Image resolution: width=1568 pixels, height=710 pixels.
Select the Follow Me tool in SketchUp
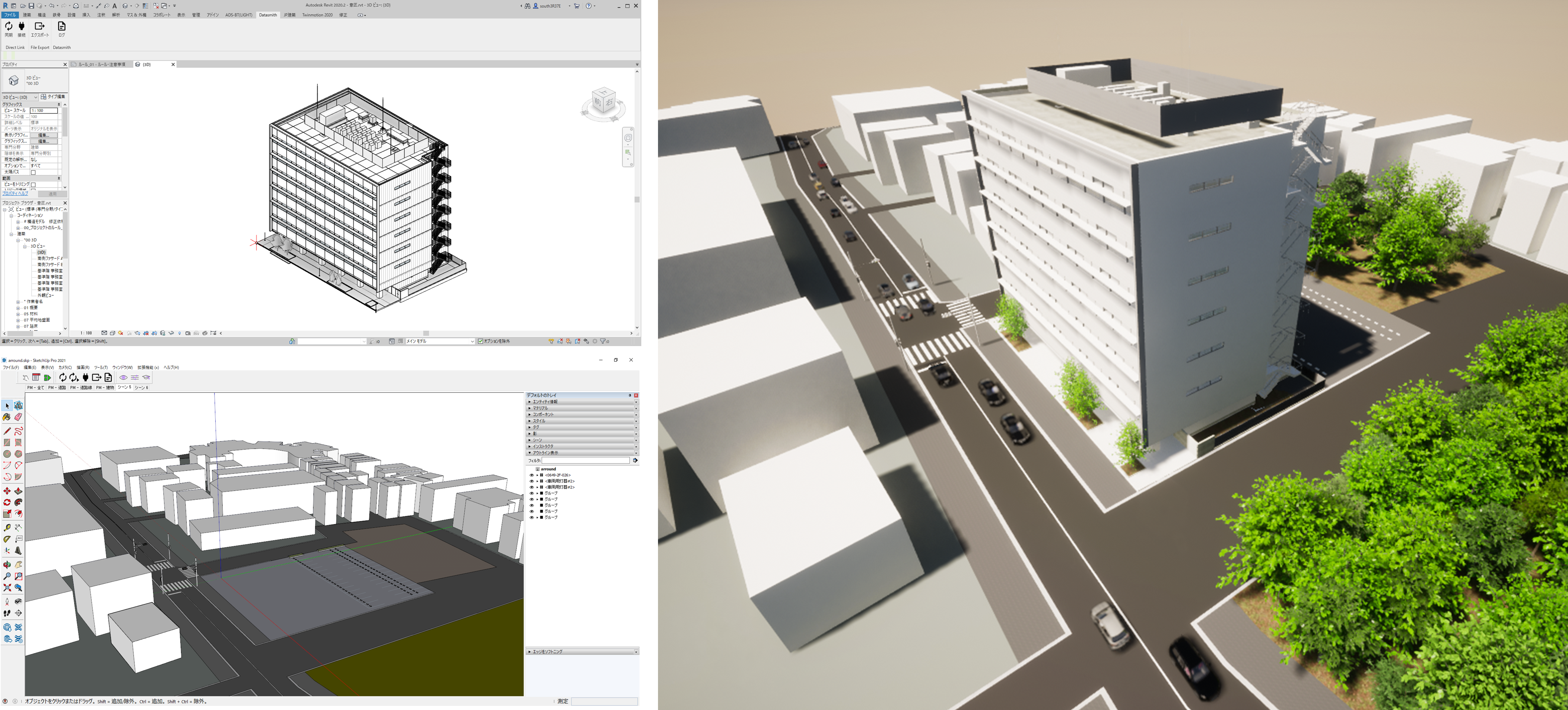(18, 502)
